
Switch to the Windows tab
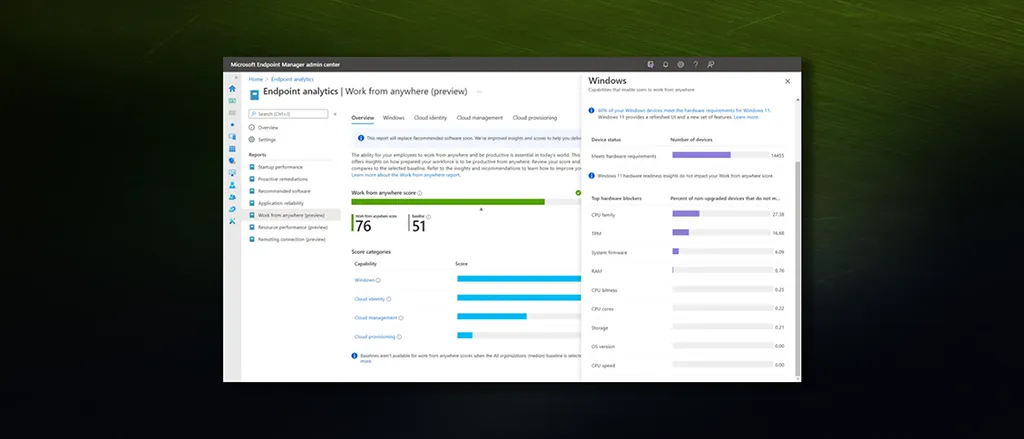394,118
